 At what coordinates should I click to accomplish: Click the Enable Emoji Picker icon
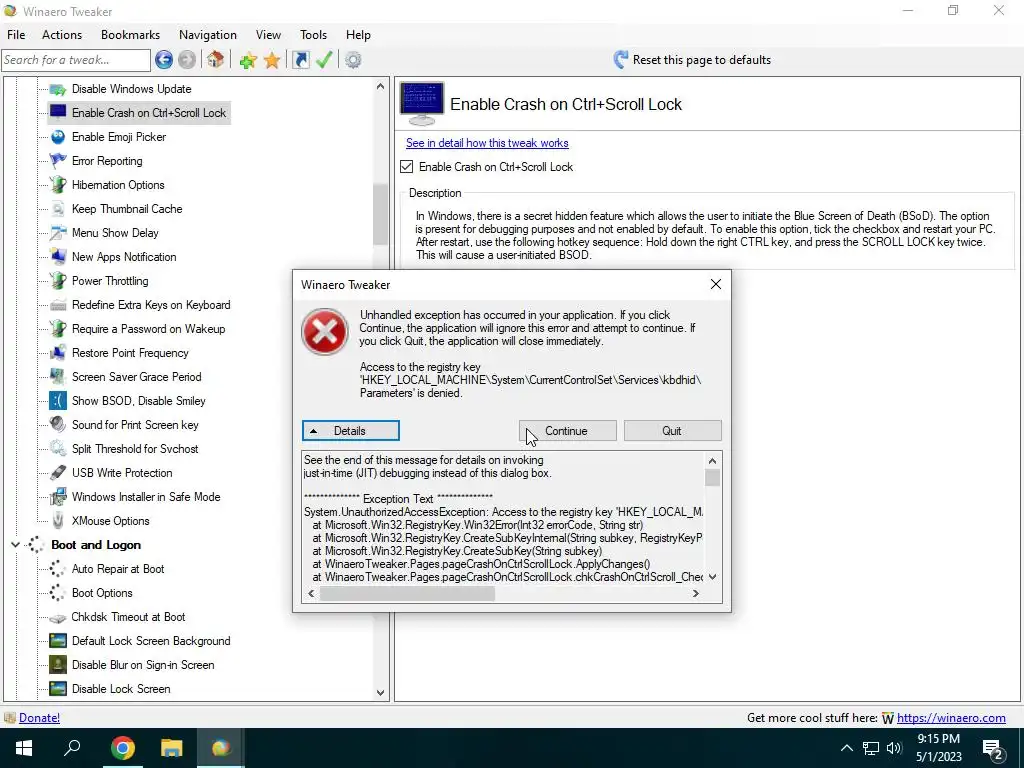tap(58, 136)
